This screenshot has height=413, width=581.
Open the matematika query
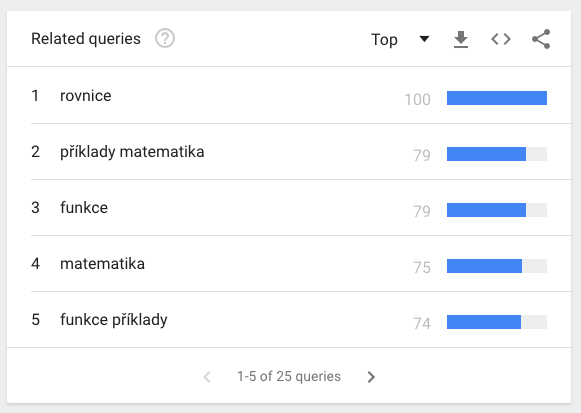(x=102, y=264)
